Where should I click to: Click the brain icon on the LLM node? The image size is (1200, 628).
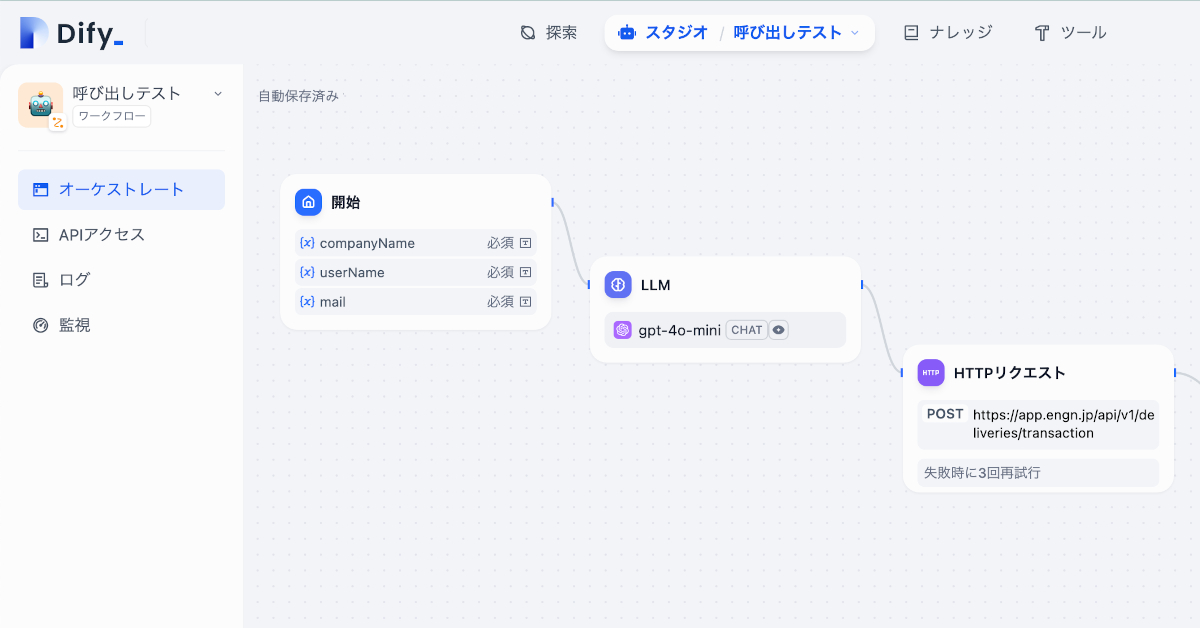pos(618,285)
